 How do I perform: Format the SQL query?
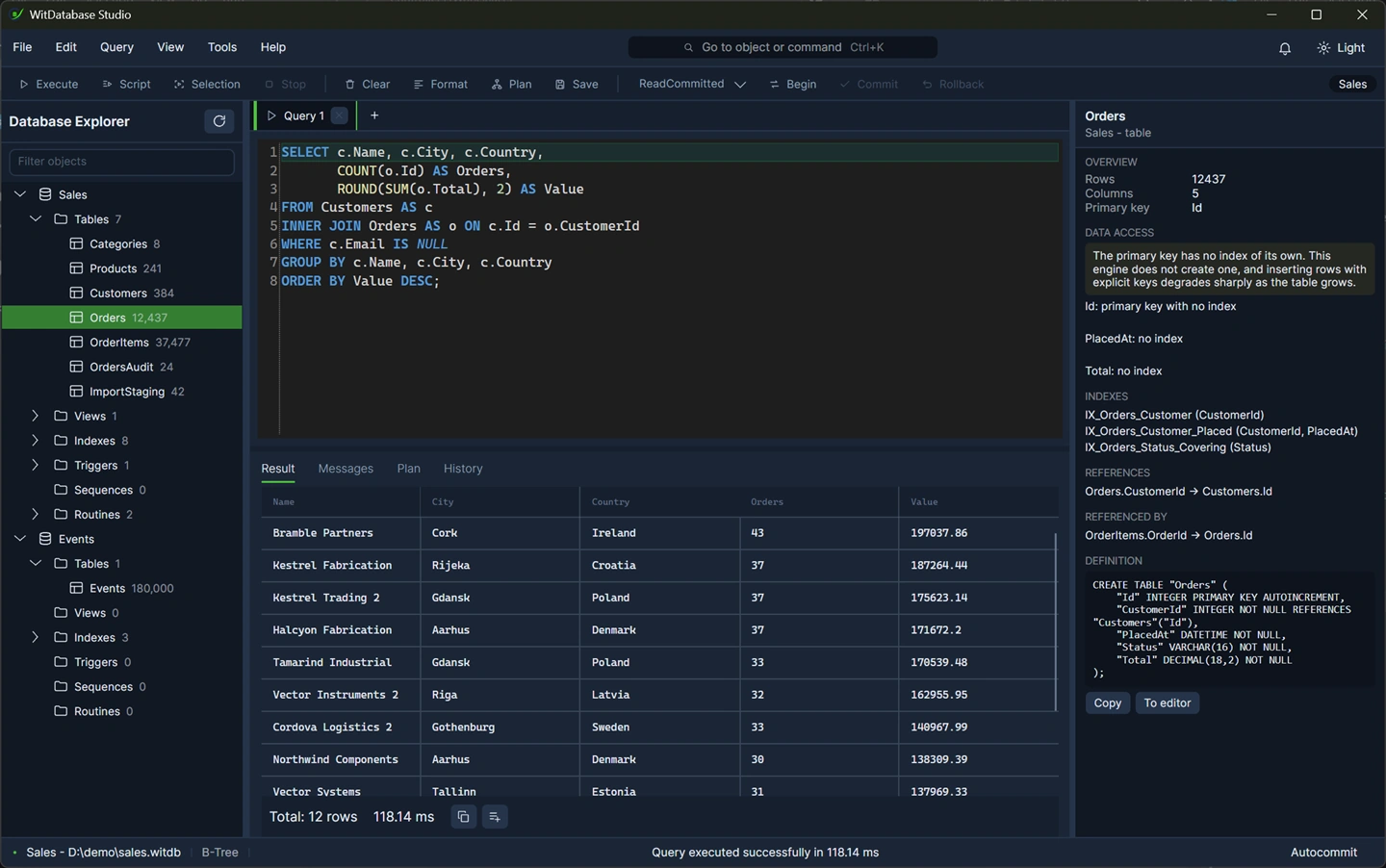(x=441, y=85)
